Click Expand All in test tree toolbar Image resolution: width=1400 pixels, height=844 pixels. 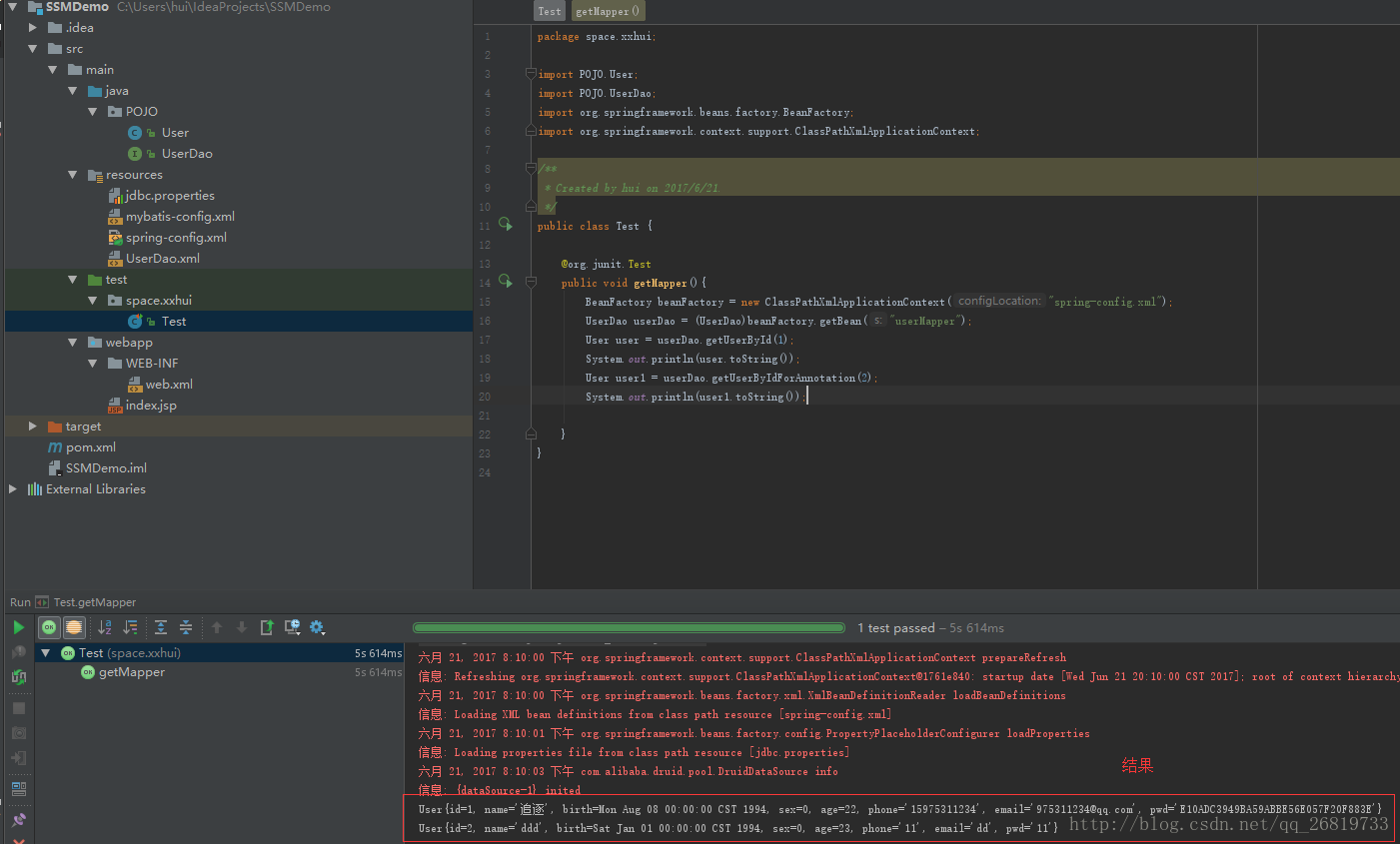[x=161, y=627]
